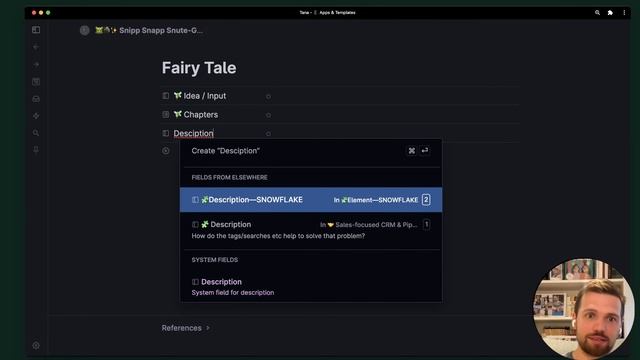Click the field icon beside Desciption

click(x=166, y=133)
